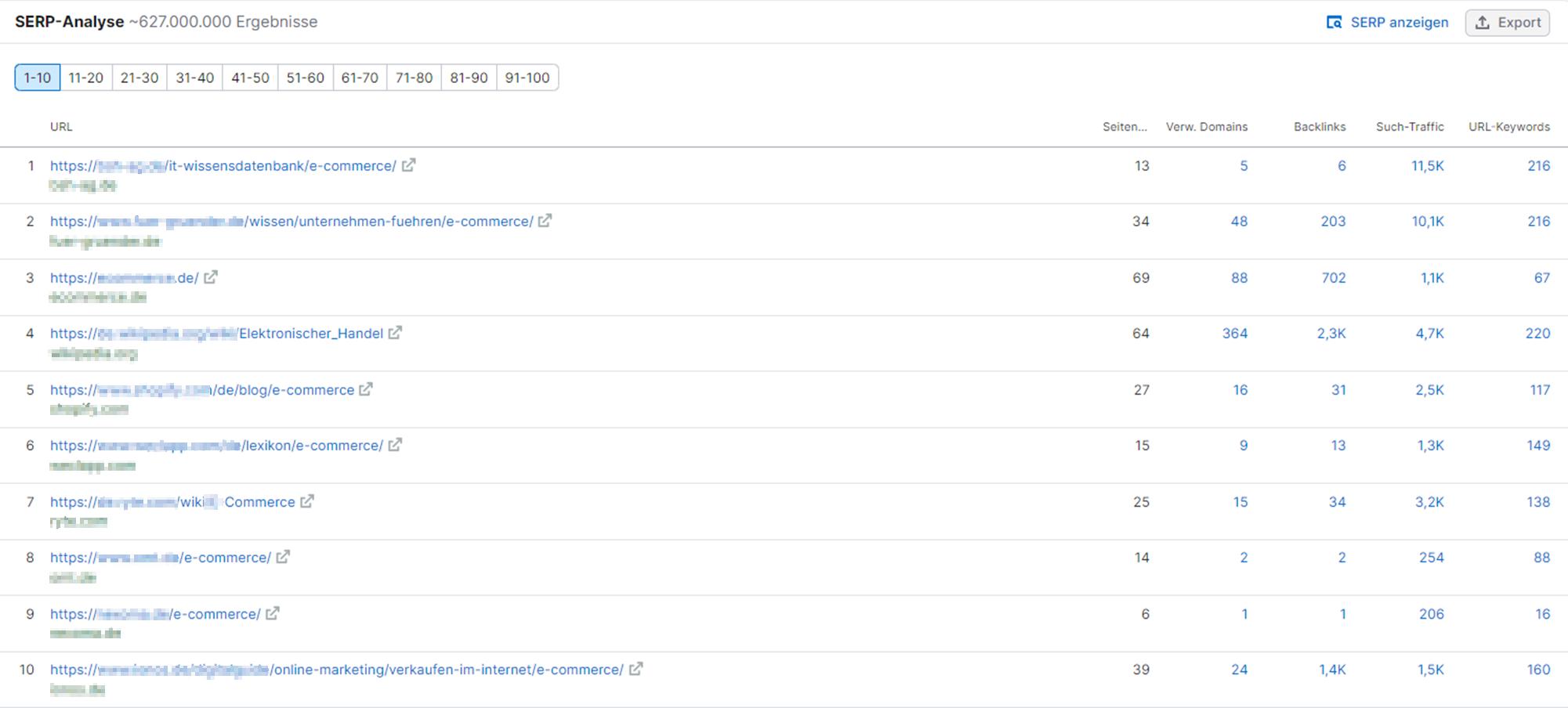The height and width of the screenshot is (708, 1568).
Task: Click URL keywords value 160
Action: 1538,669
